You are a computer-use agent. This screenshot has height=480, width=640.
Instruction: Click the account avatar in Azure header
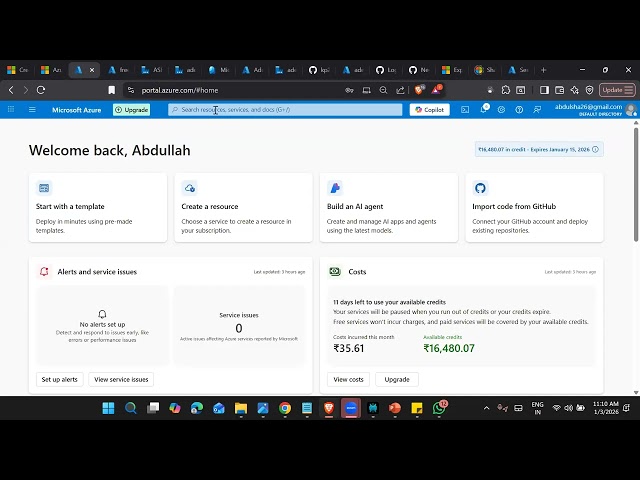[x=631, y=110]
